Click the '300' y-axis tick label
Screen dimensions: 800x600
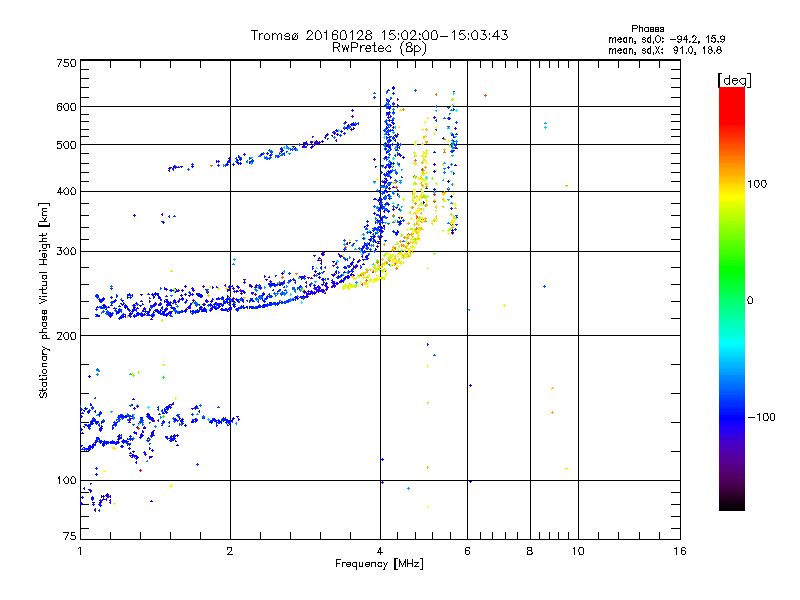(x=66, y=252)
